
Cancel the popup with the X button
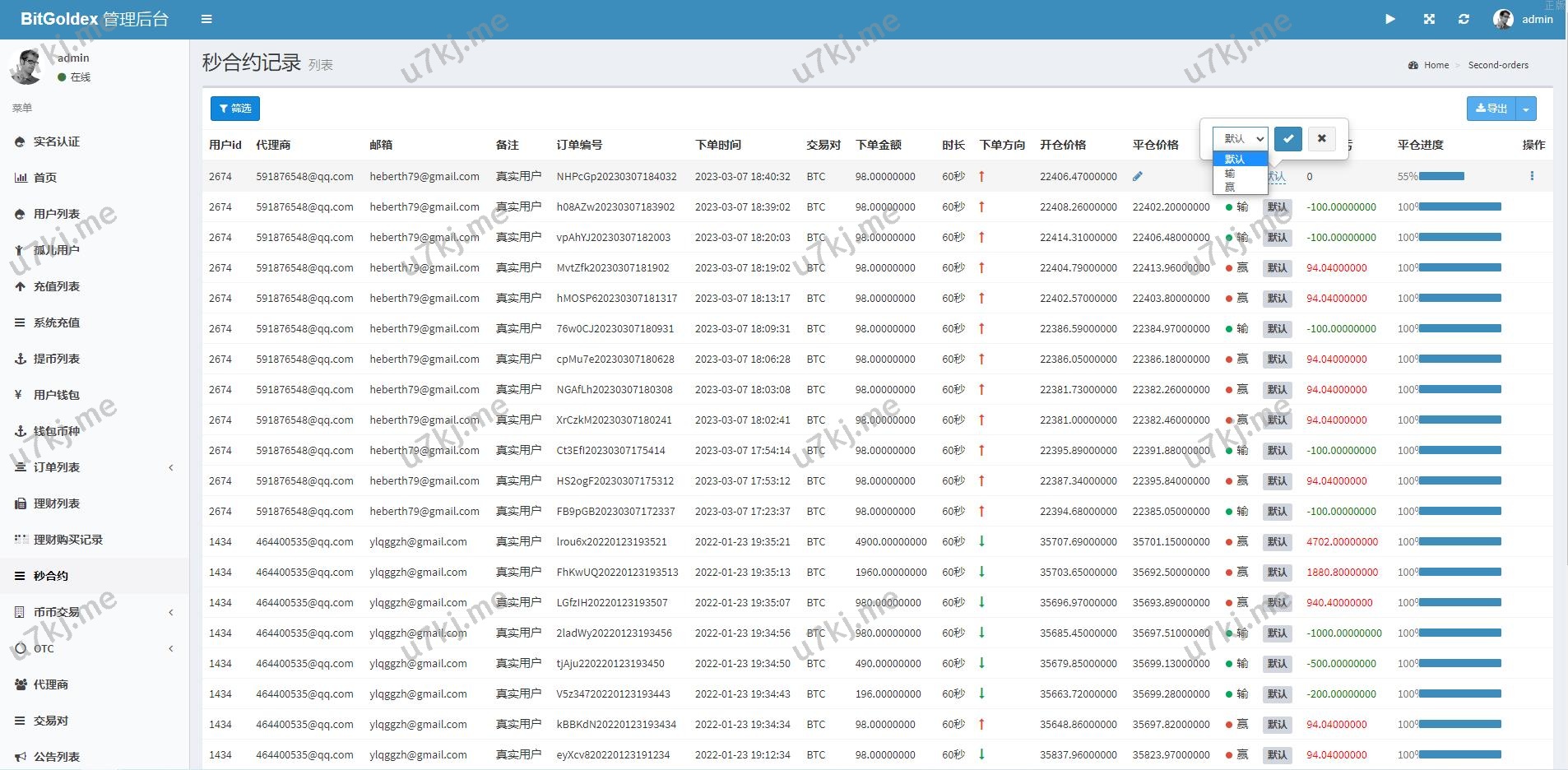pos(1321,138)
